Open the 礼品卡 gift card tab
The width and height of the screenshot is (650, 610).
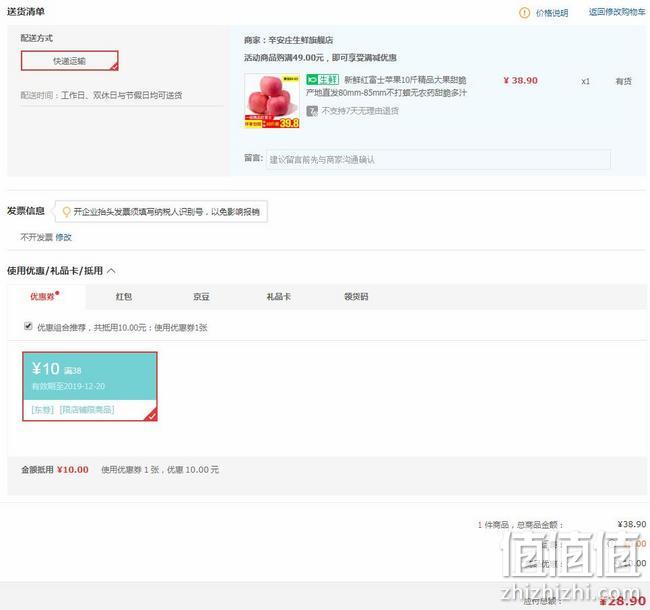[x=279, y=297]
